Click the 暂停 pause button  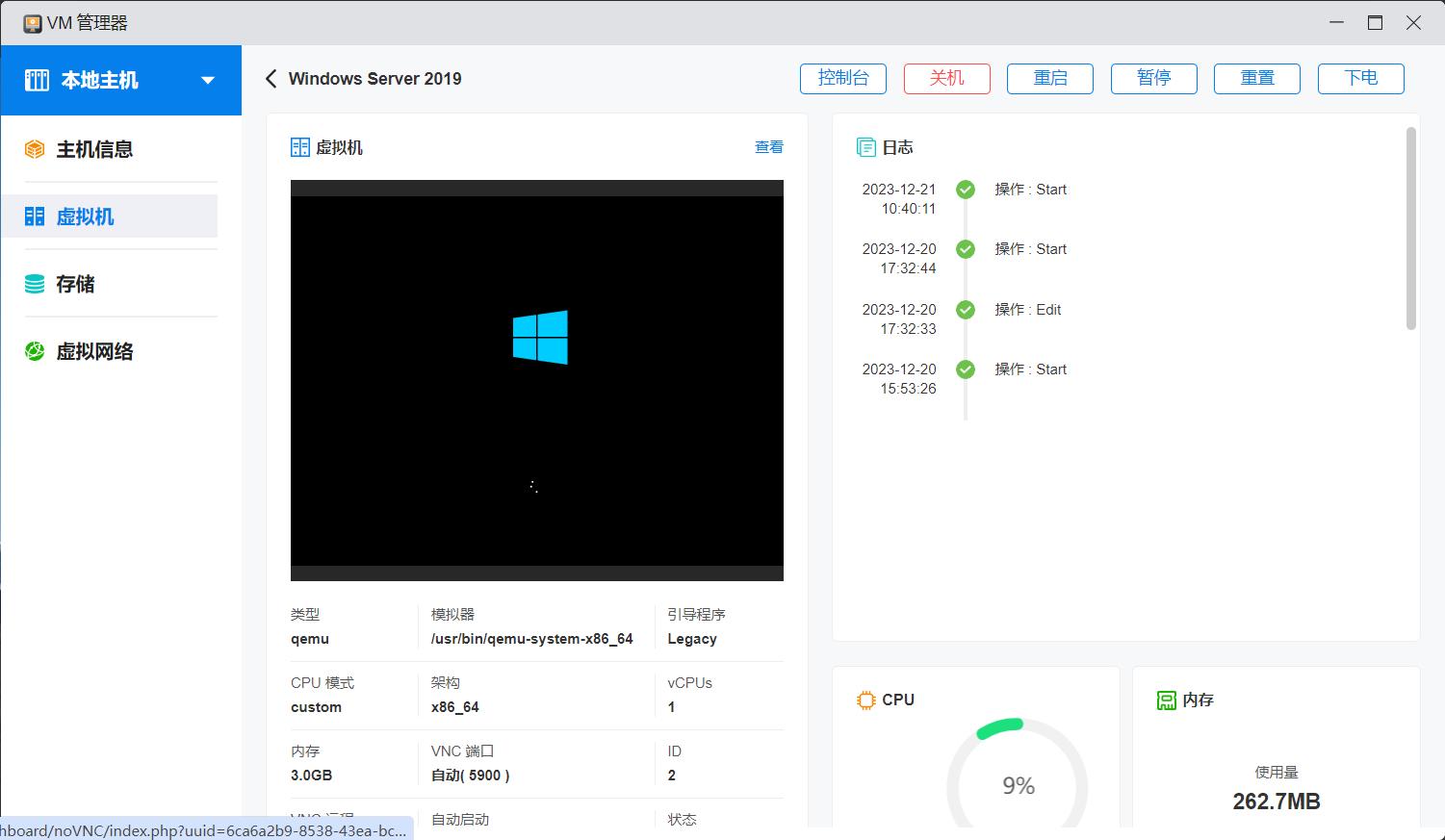click(x=1154, y=79)
